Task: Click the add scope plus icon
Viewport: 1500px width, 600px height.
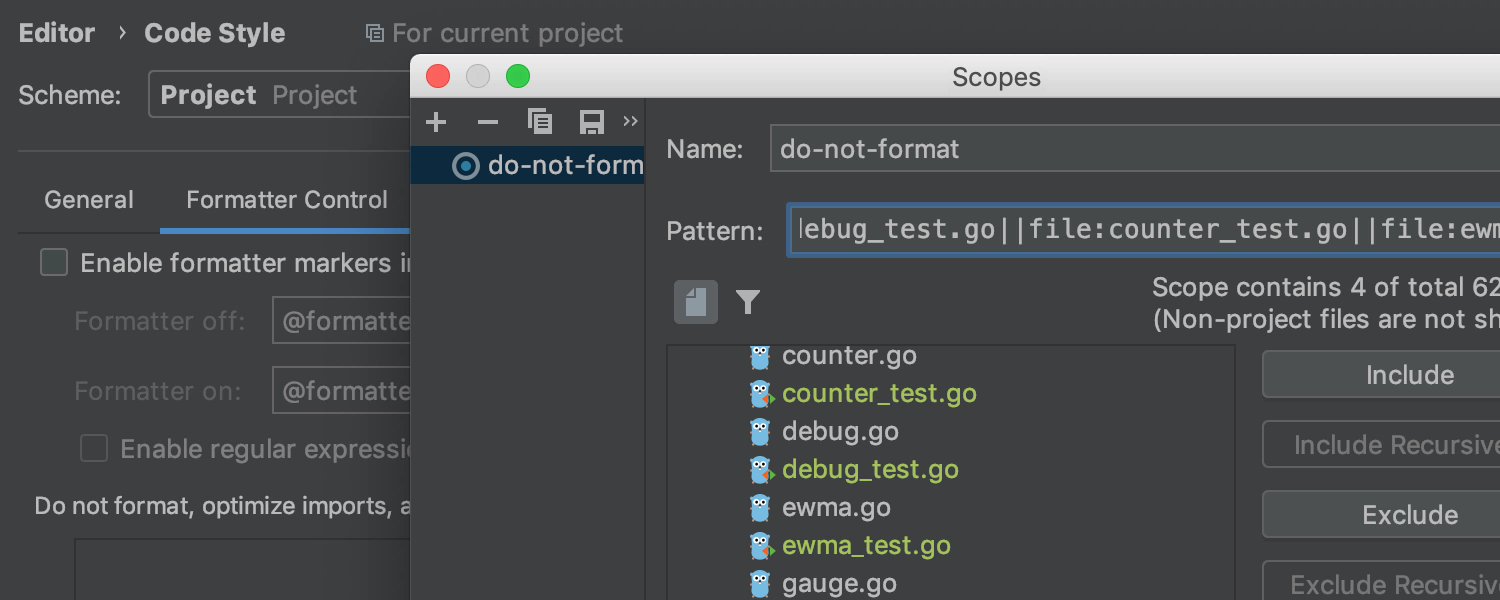Action: point(436,123)
